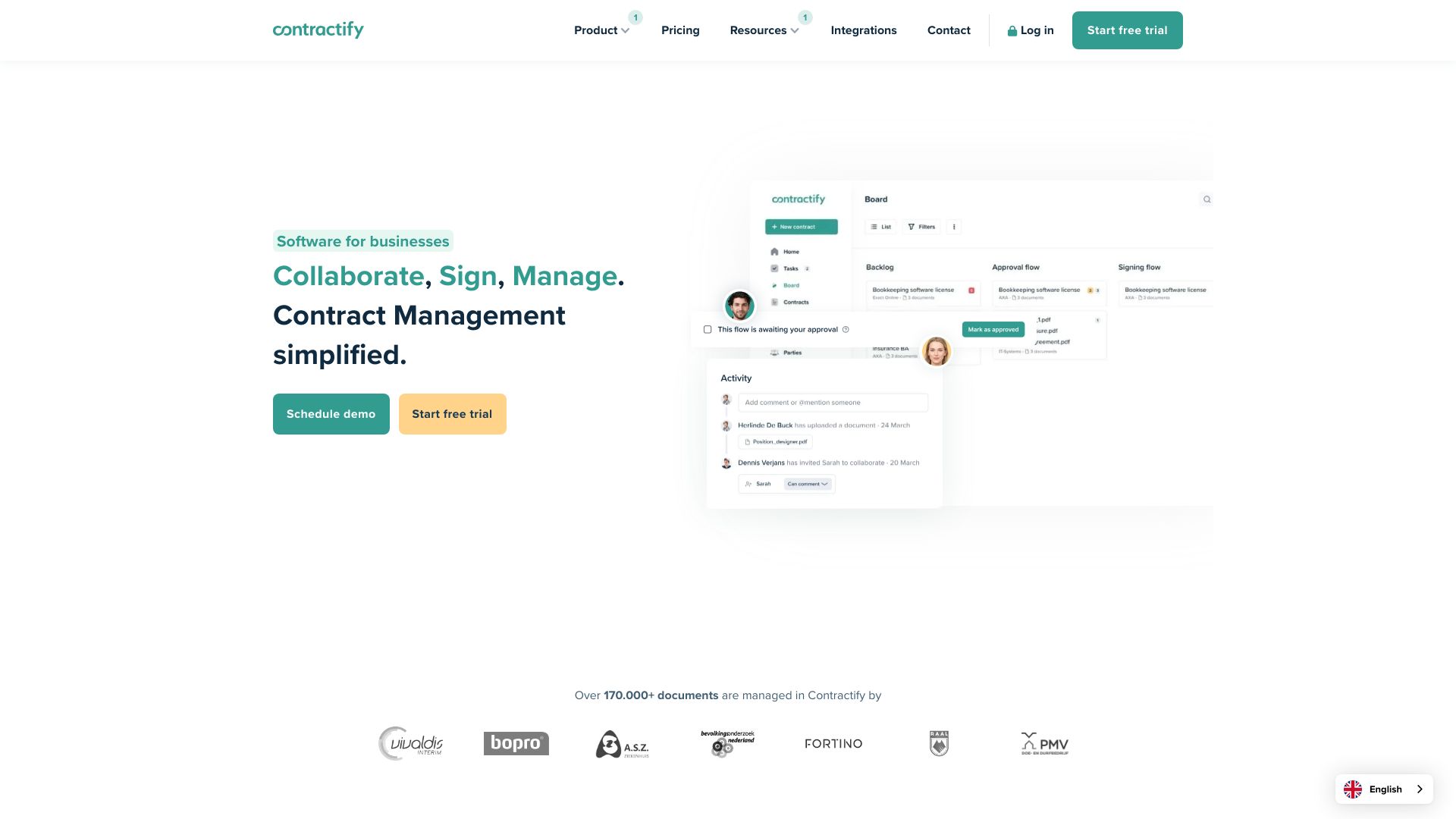Click the Schedule demo button
Image resolution: width=1456 pixels, height=819 pixels.
(x=331, y=414)
